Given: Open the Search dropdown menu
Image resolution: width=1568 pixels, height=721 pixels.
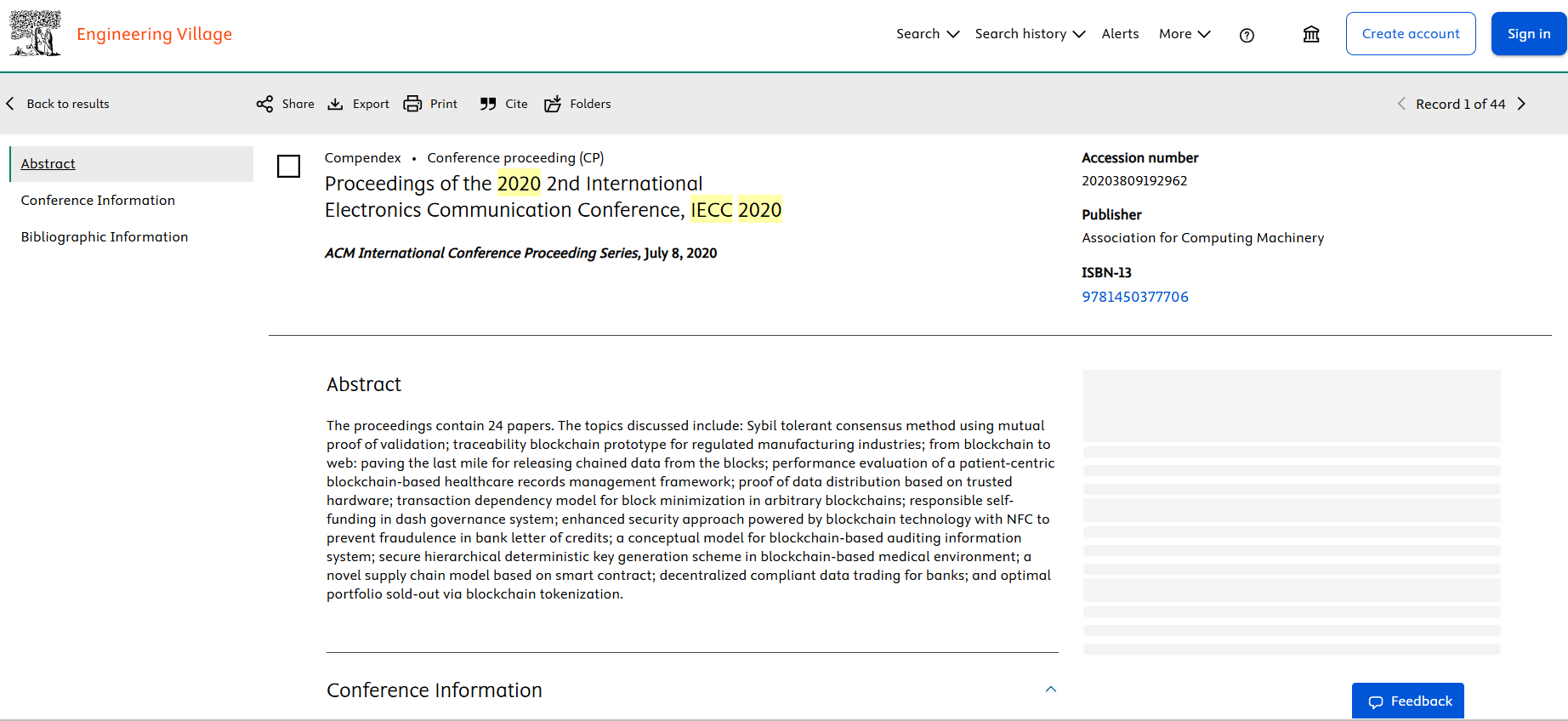Looking at the screenshot, I should click(x=927, y=34).
